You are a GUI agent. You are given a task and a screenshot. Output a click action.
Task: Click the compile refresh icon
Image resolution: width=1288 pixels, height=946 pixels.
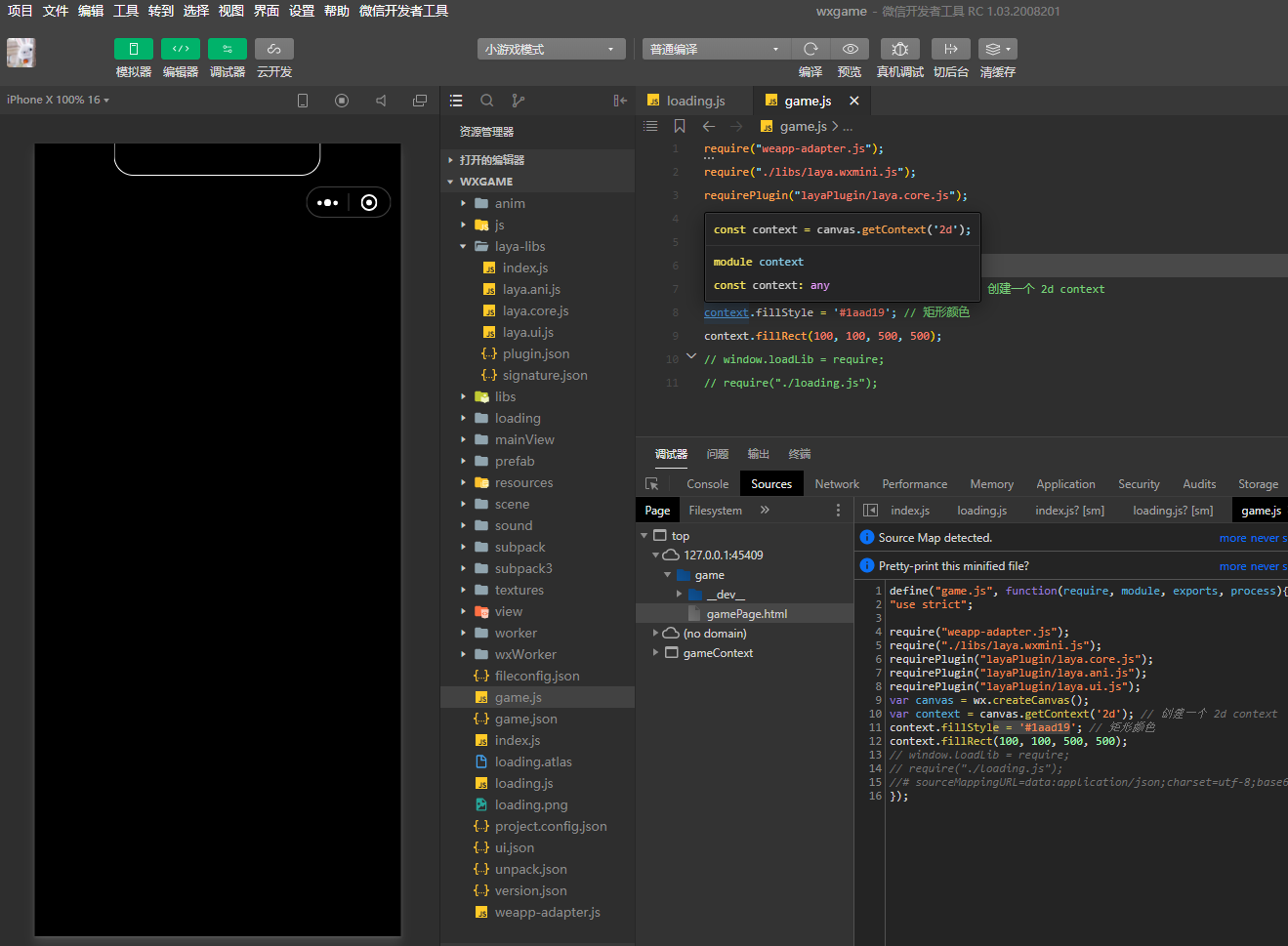[x=810, y=49]
